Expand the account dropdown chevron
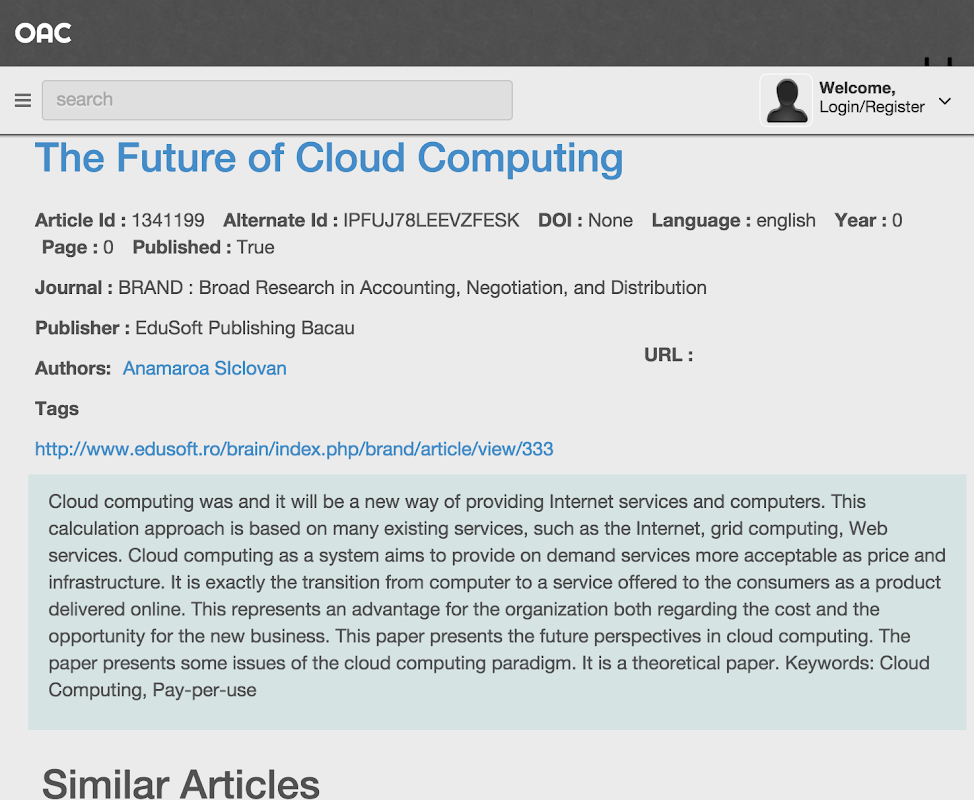The height and width of the screenshot is (800, 974). click(945, 101)
